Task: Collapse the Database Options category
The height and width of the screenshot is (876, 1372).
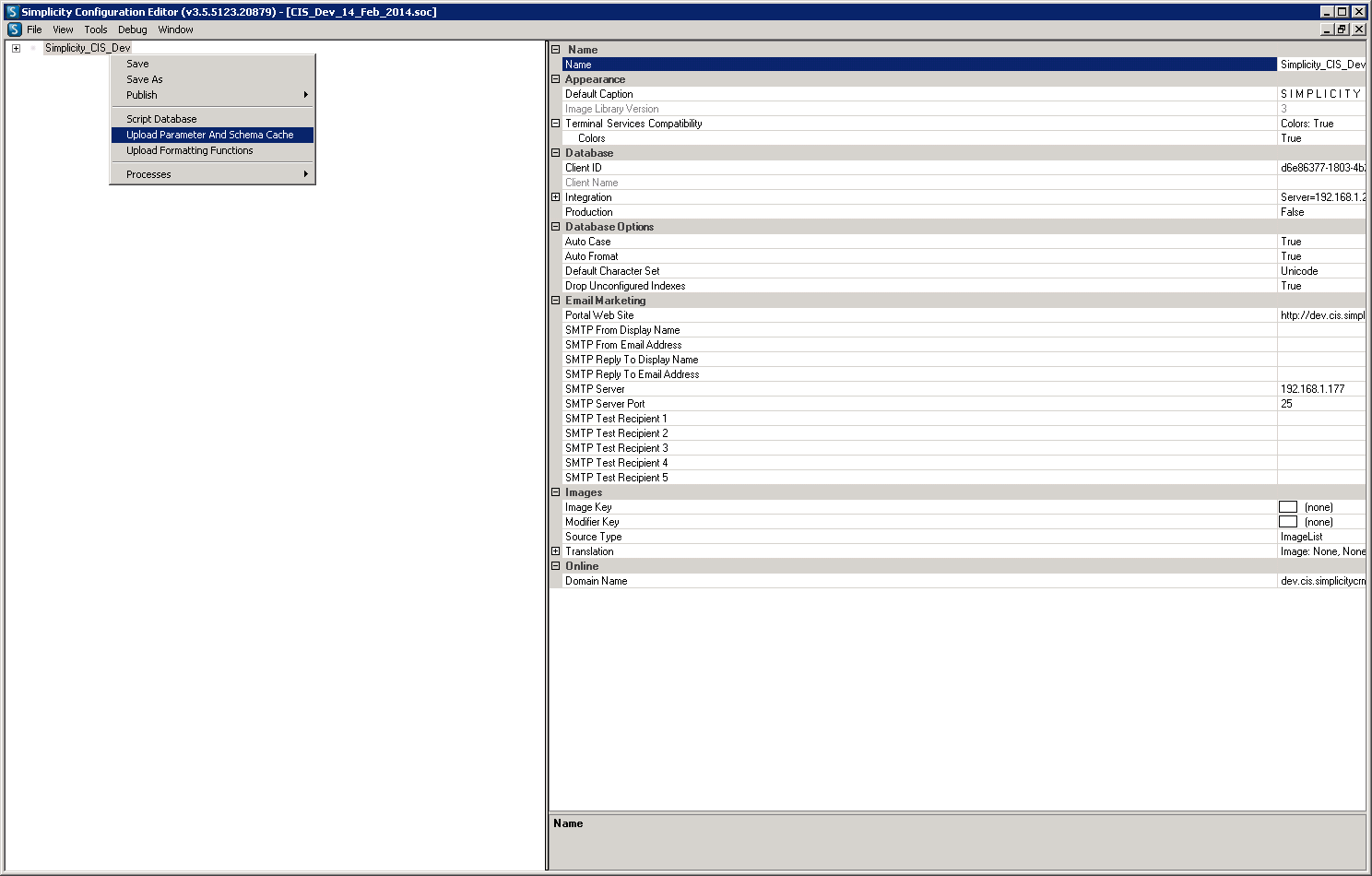Action: point(556,227)
